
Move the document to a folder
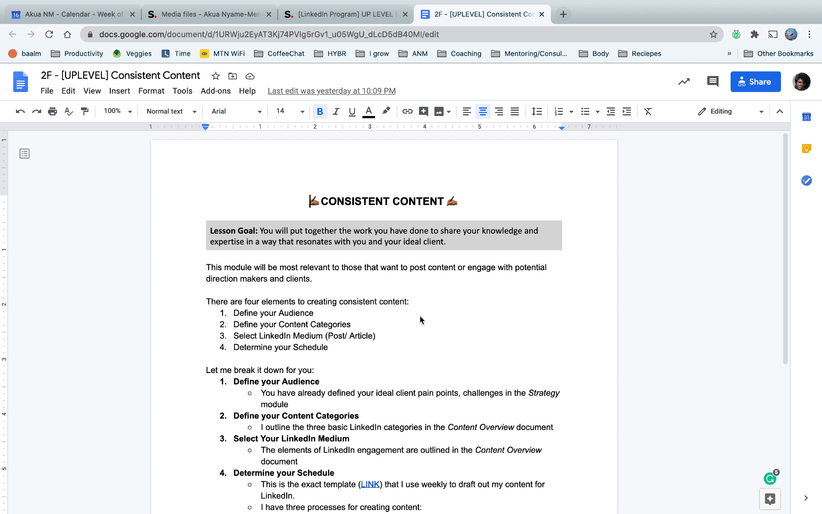(x=232, y=76)
